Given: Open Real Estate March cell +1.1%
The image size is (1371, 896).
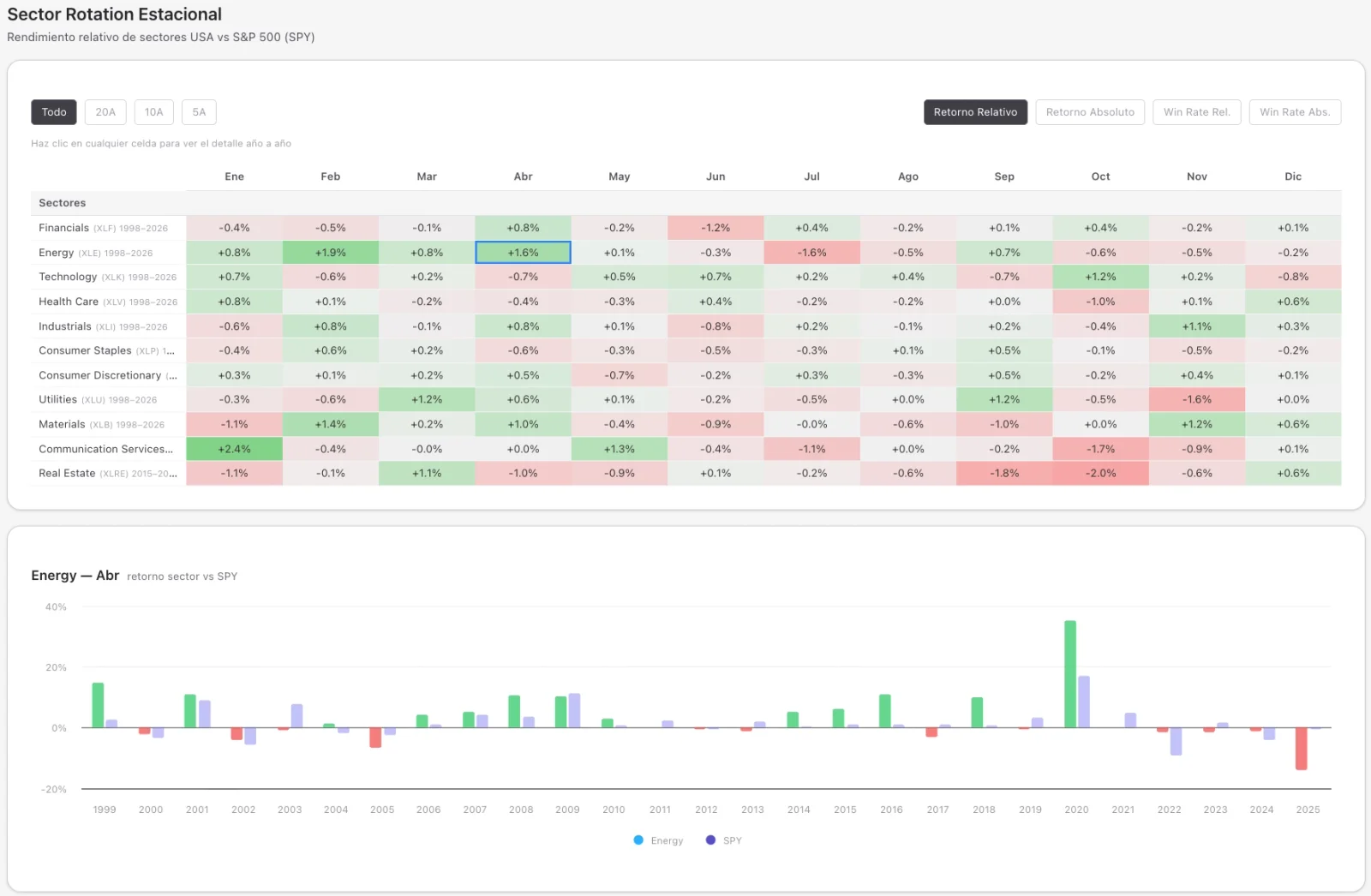Looking at the screenshot, I should [x=427, y=474].
